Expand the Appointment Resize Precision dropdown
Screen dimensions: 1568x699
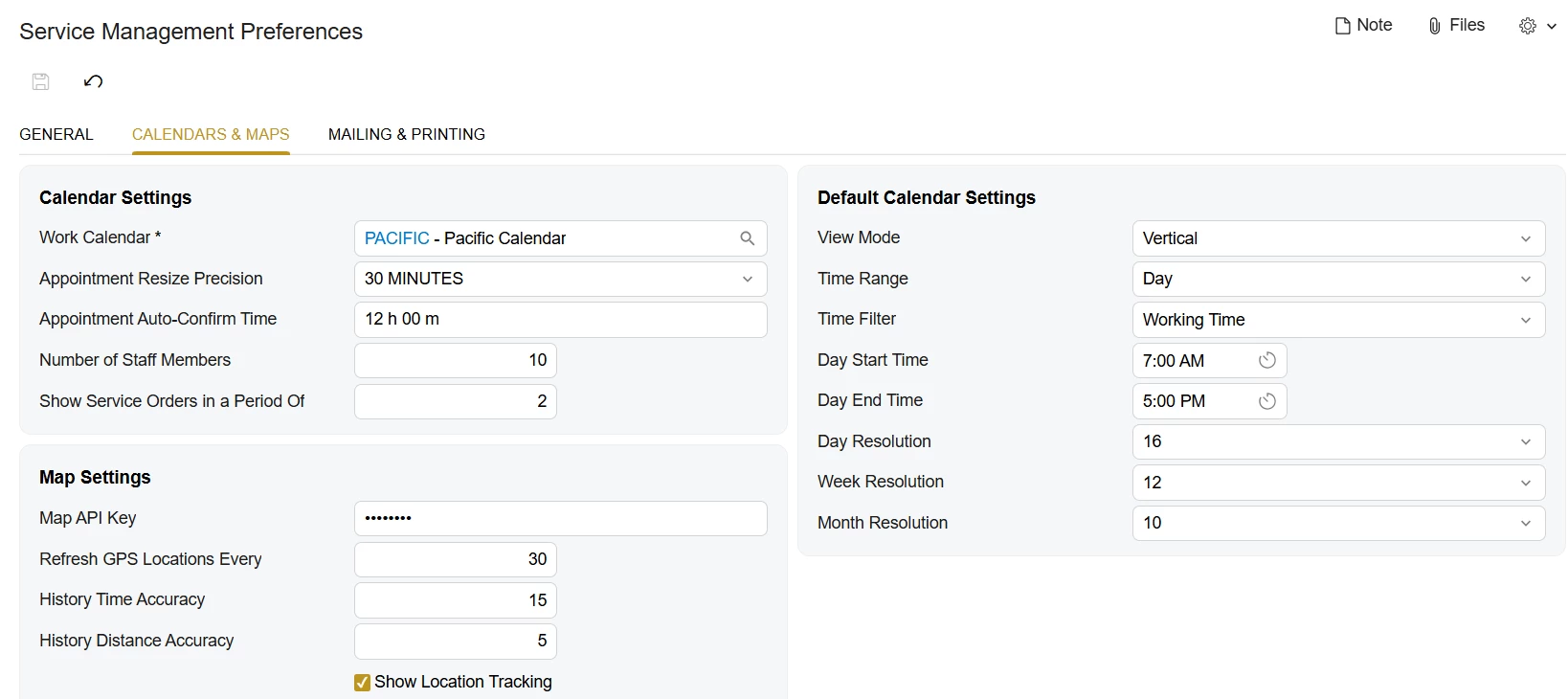click(x=748, y=279)
